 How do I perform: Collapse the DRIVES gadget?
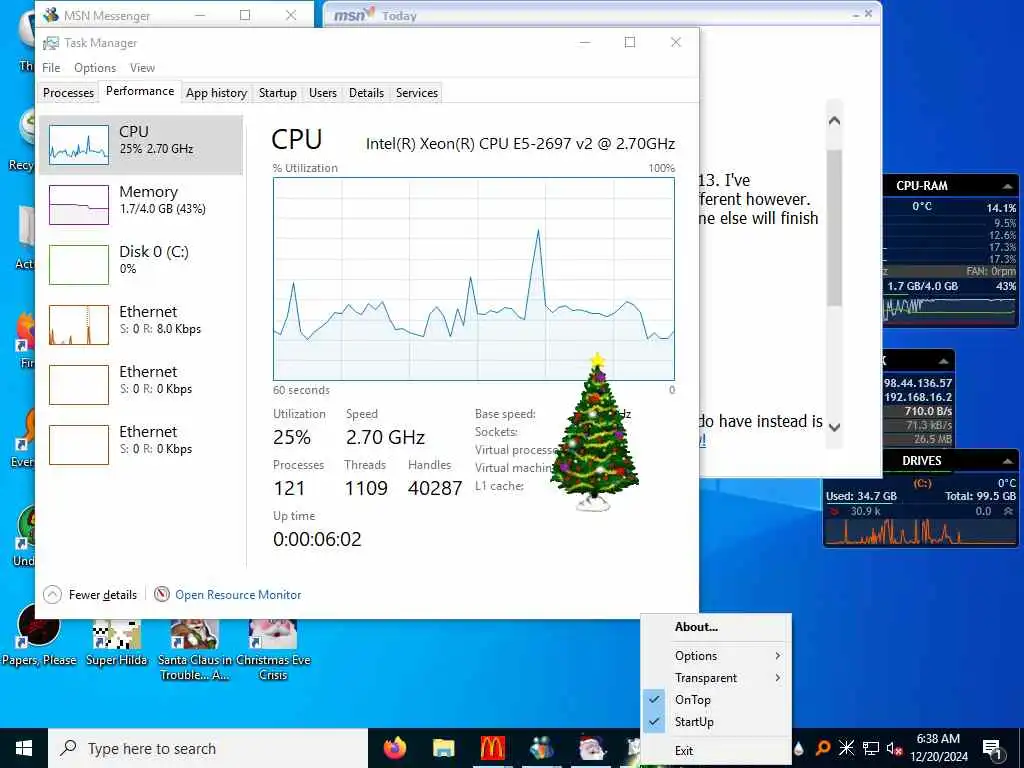click(x=1008, y=461)
